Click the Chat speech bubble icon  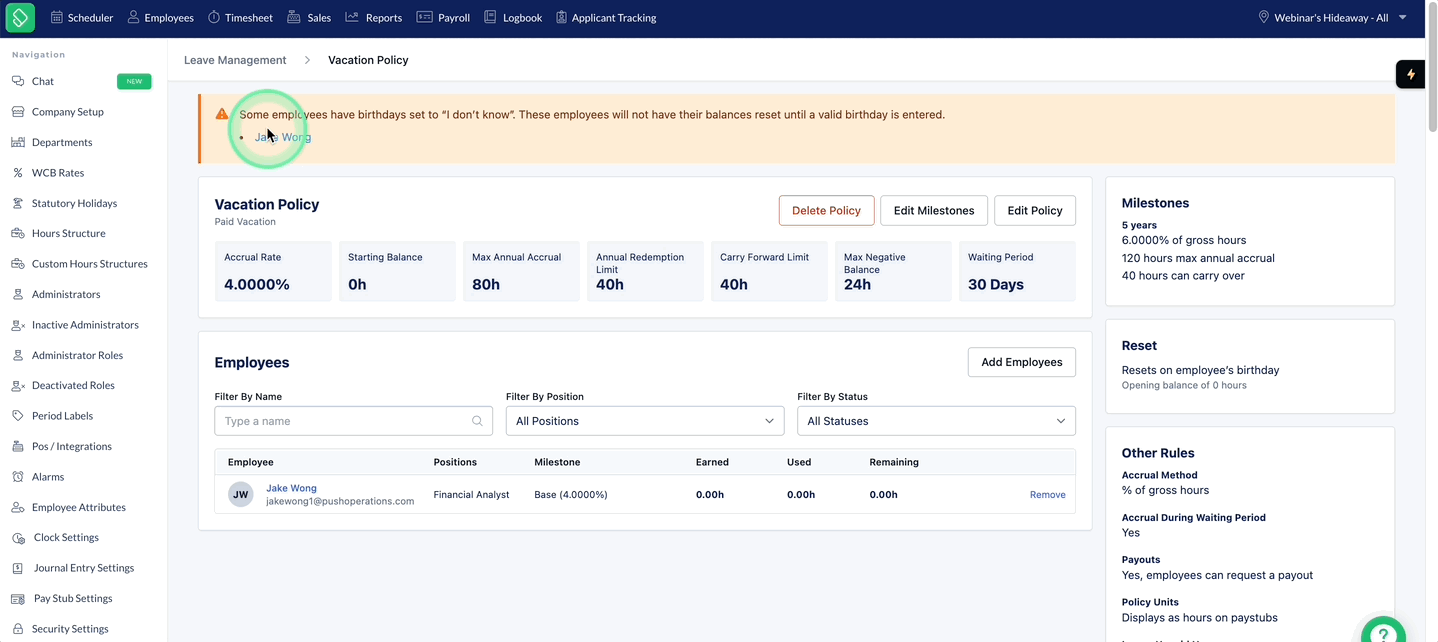pyautogui.click(x=17, y=81)
